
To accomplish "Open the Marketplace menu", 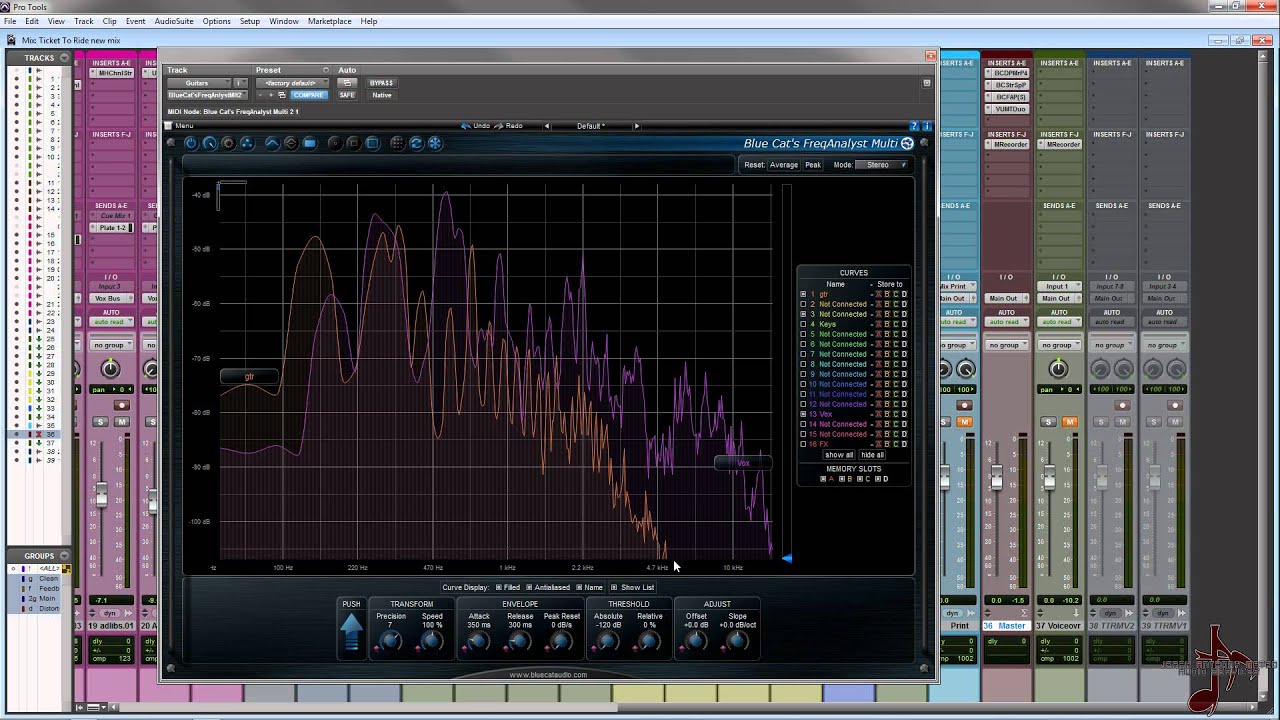I will 329,21.
